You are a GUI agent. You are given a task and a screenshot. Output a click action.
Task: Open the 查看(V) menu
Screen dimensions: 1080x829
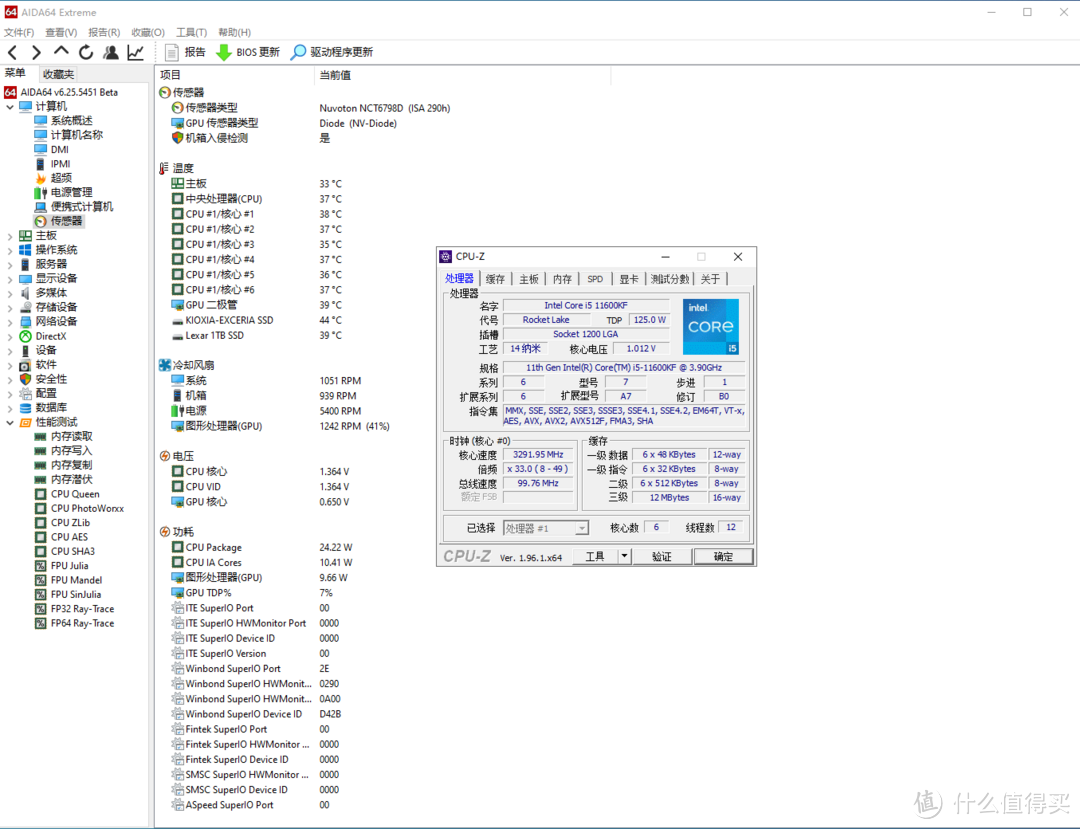pos(61,32)
